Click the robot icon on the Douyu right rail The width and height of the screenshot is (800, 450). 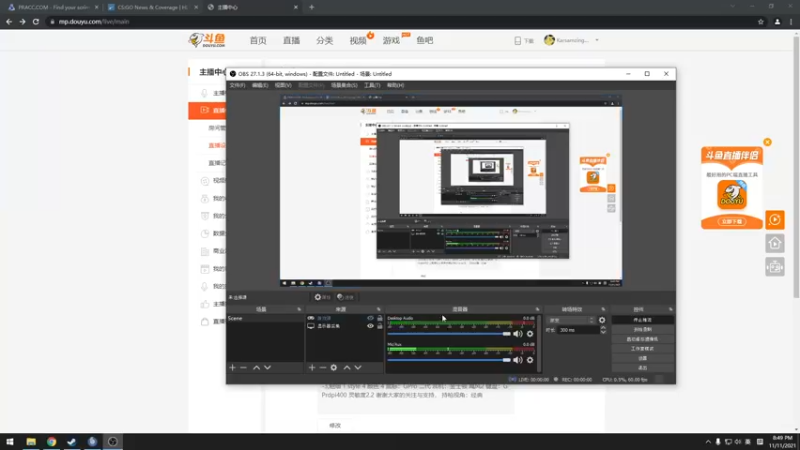[x=774, y=267]
